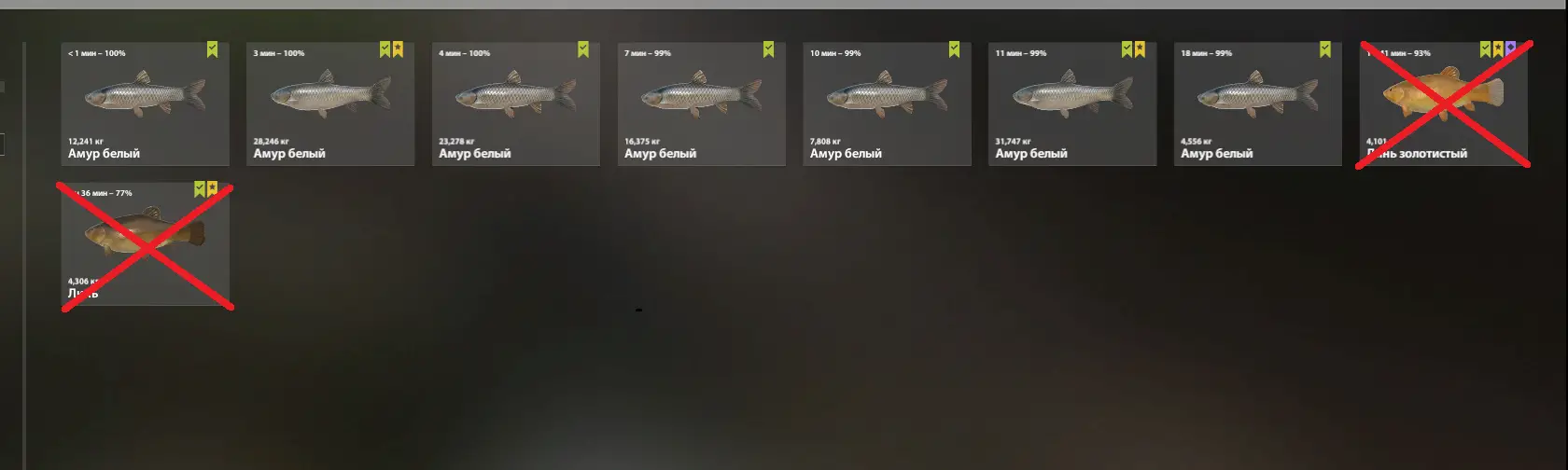Select the 28,246 кг Амур белый fish image

pos(330,93)
